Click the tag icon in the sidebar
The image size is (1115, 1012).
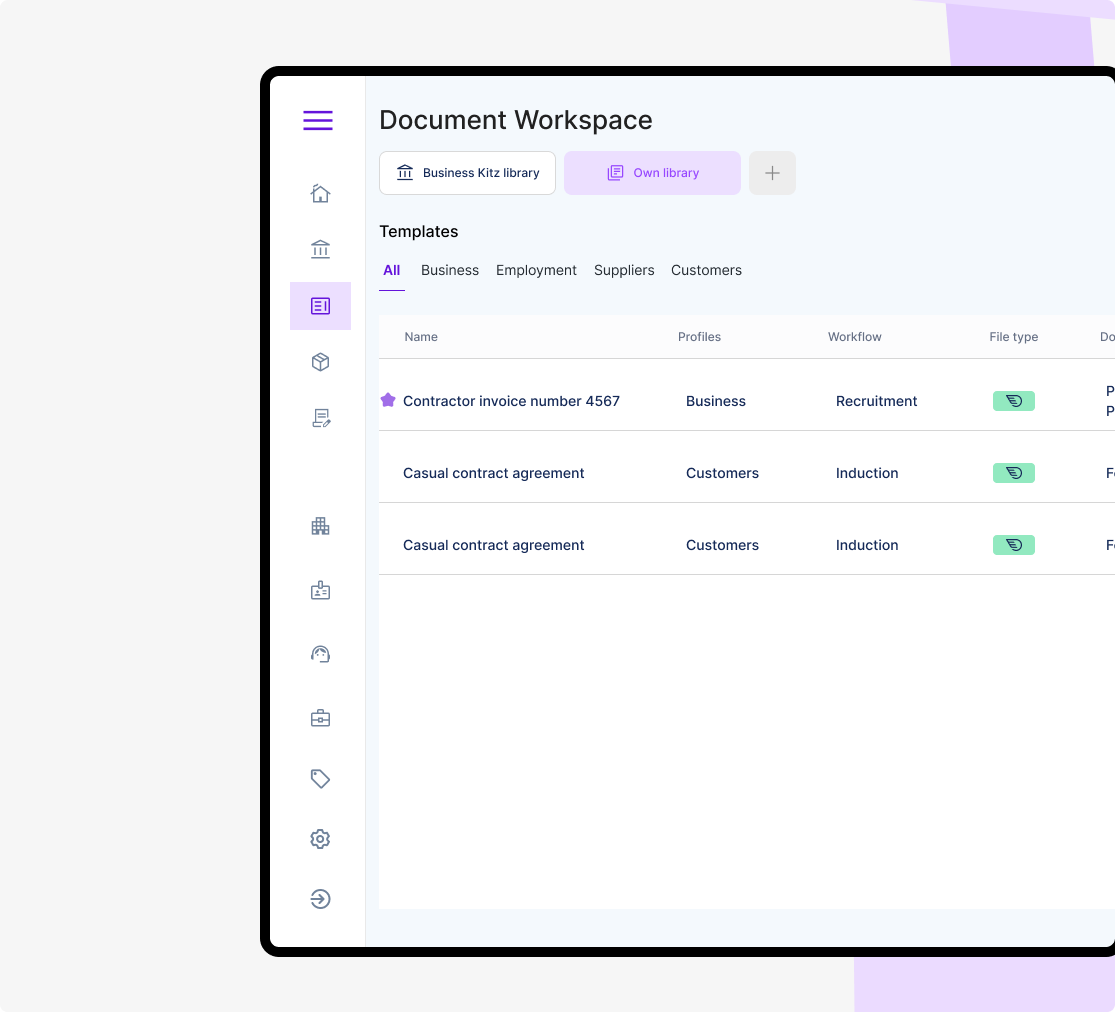(320, 778)
